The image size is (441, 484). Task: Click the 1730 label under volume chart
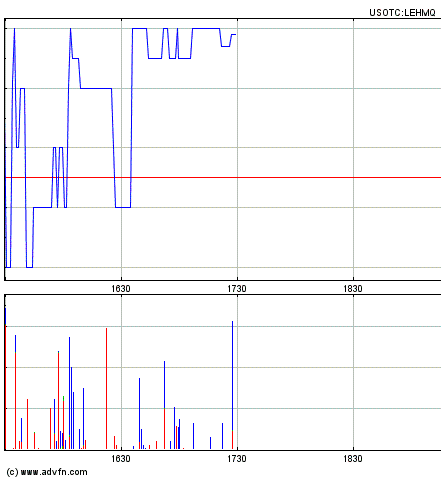tap(237, 459)
